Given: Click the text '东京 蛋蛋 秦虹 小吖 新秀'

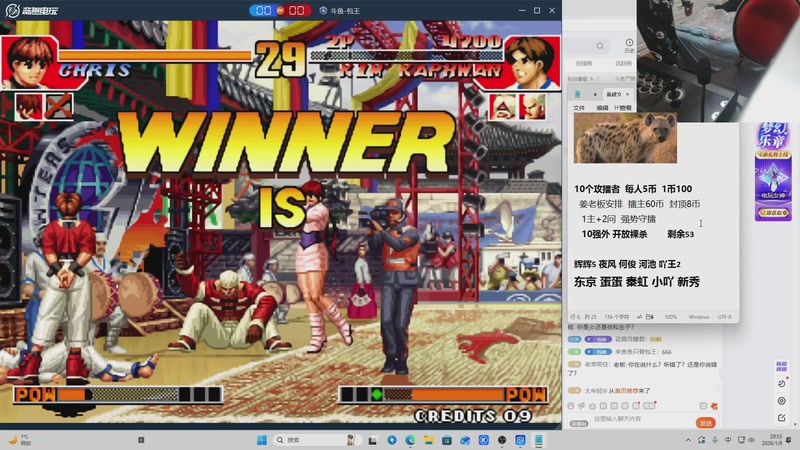Looking at the screenshot, I should [x=637, y=282].
